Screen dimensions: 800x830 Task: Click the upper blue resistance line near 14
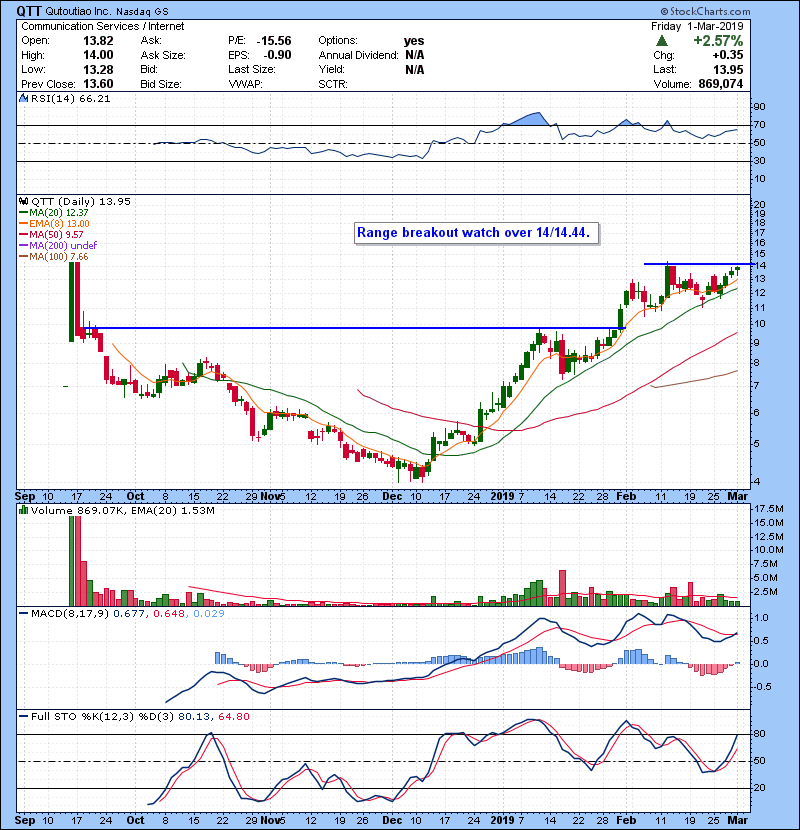pos(699,264)
